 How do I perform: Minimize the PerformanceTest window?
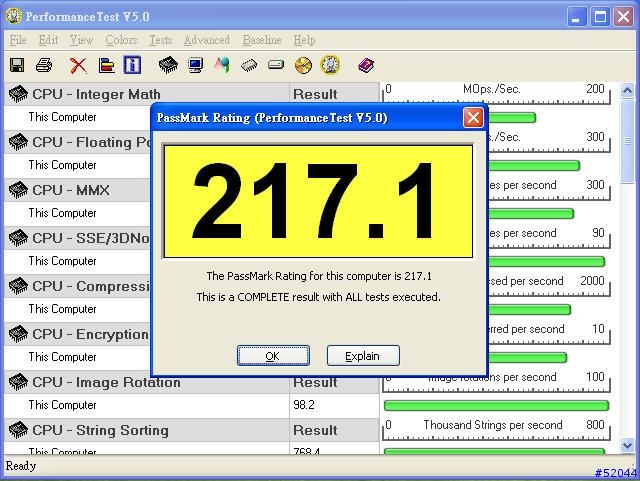[x=576, y=17]
